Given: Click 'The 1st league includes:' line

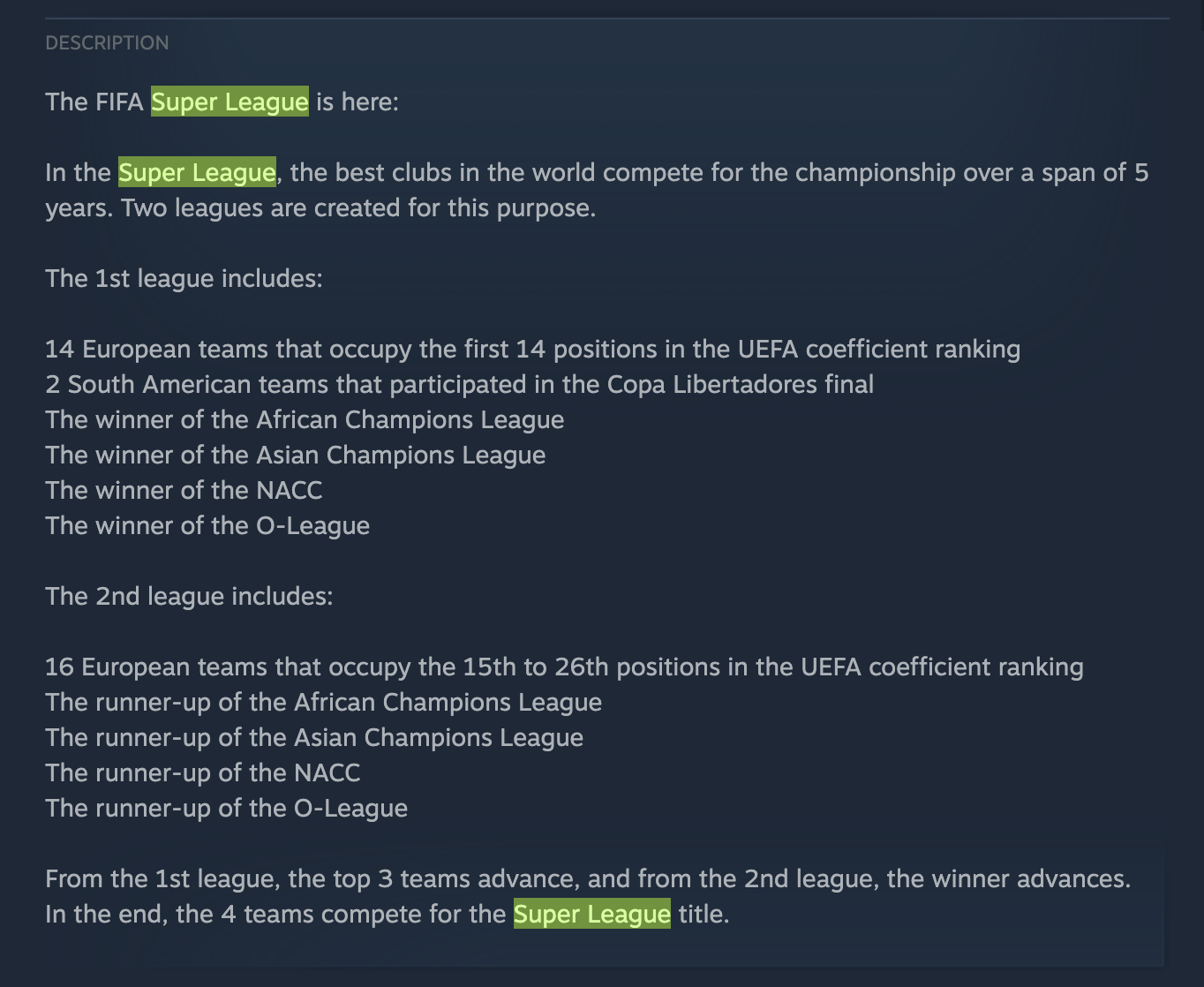Looking at the screenshot, I should 184,279.
